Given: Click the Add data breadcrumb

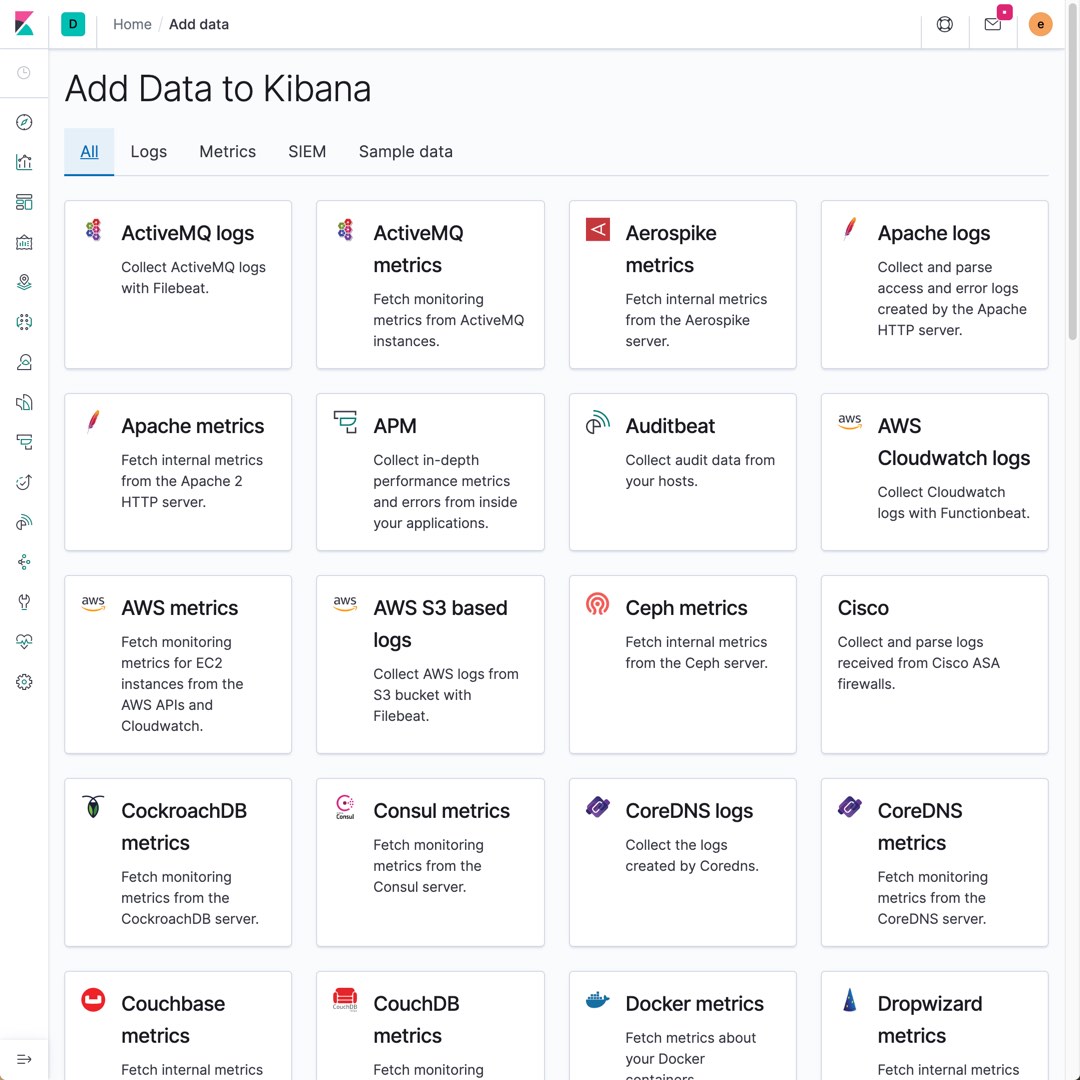Looking at the screenshot, I should pyautogui.click(x=199, y=24).
